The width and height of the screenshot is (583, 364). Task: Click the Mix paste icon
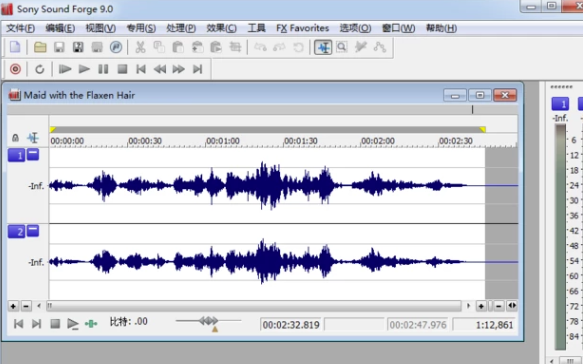[197, 47]
